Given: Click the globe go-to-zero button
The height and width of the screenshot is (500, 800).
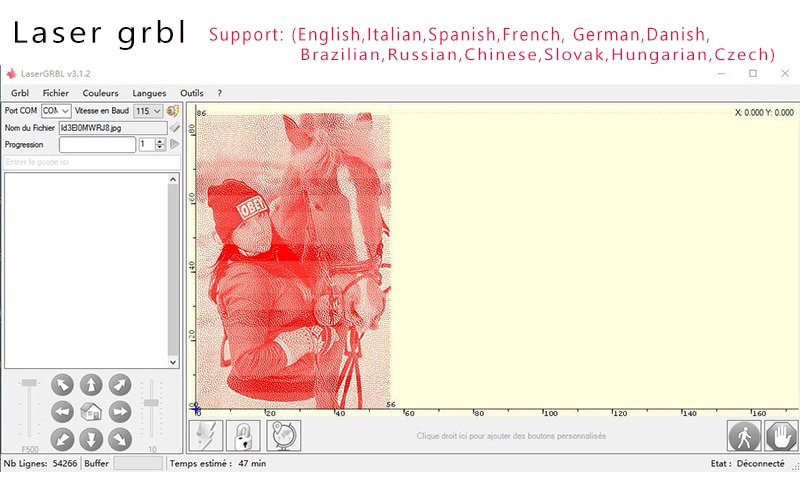Looking at the screenshot, I should point(284,436).
